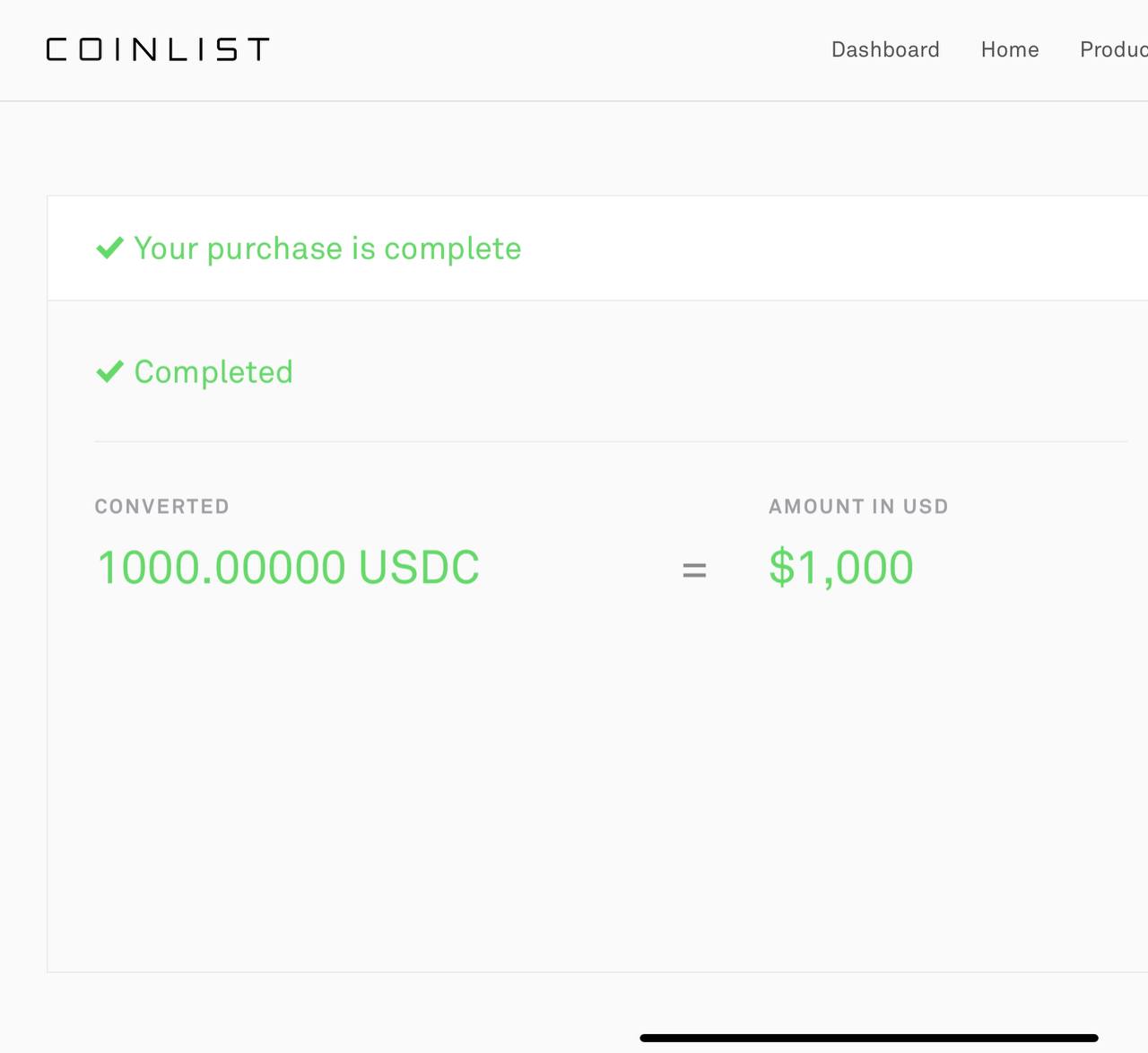Click the 1000.00000 converted number

pyautogui.click(x=222, y=568)
